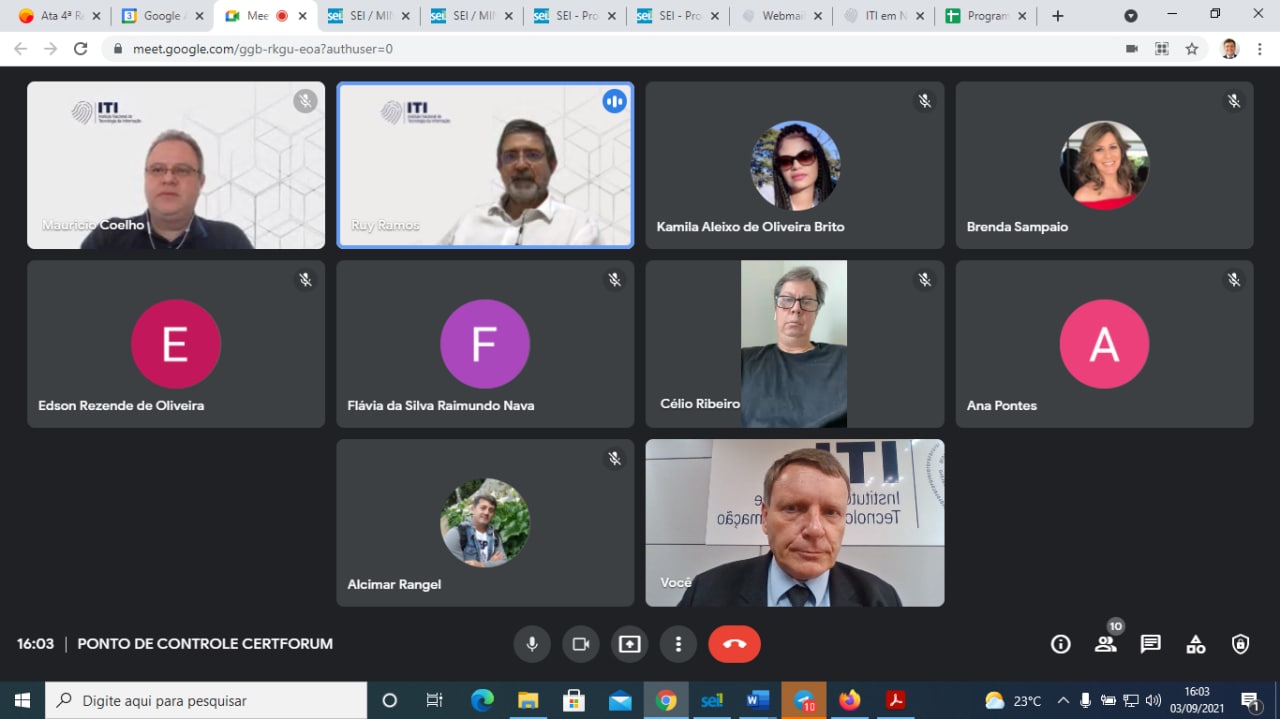Mute the microphone
The image size is (1280, 719).
(532, 644)
